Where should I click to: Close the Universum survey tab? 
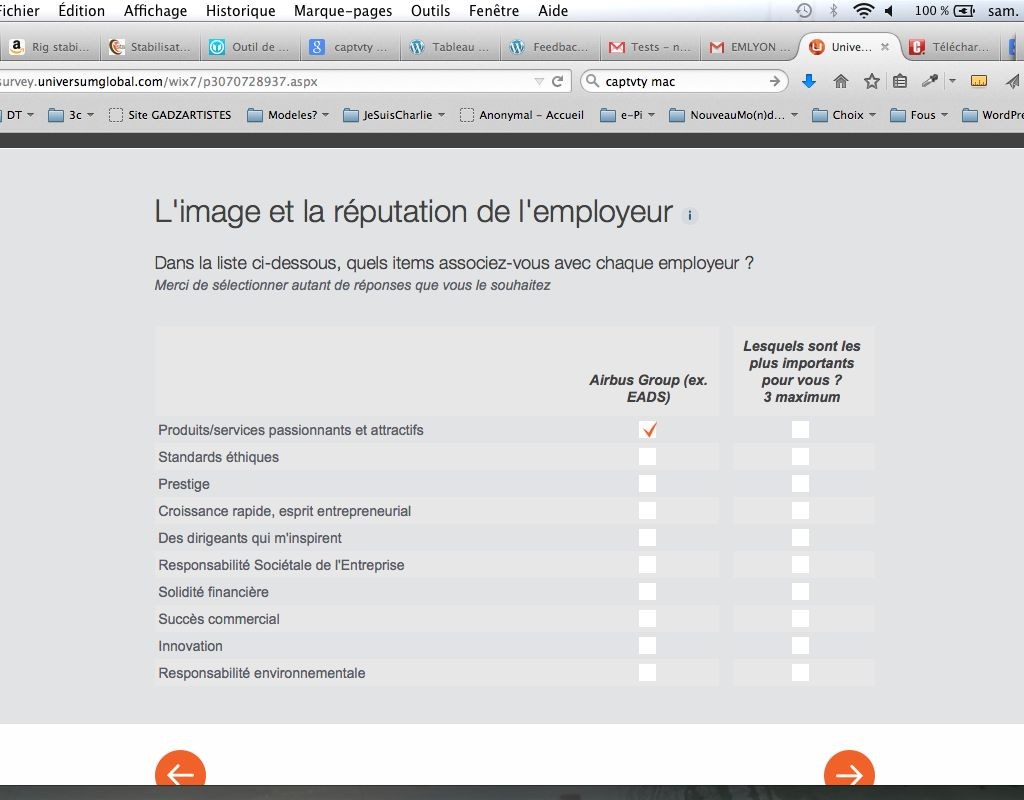[885, 46]
